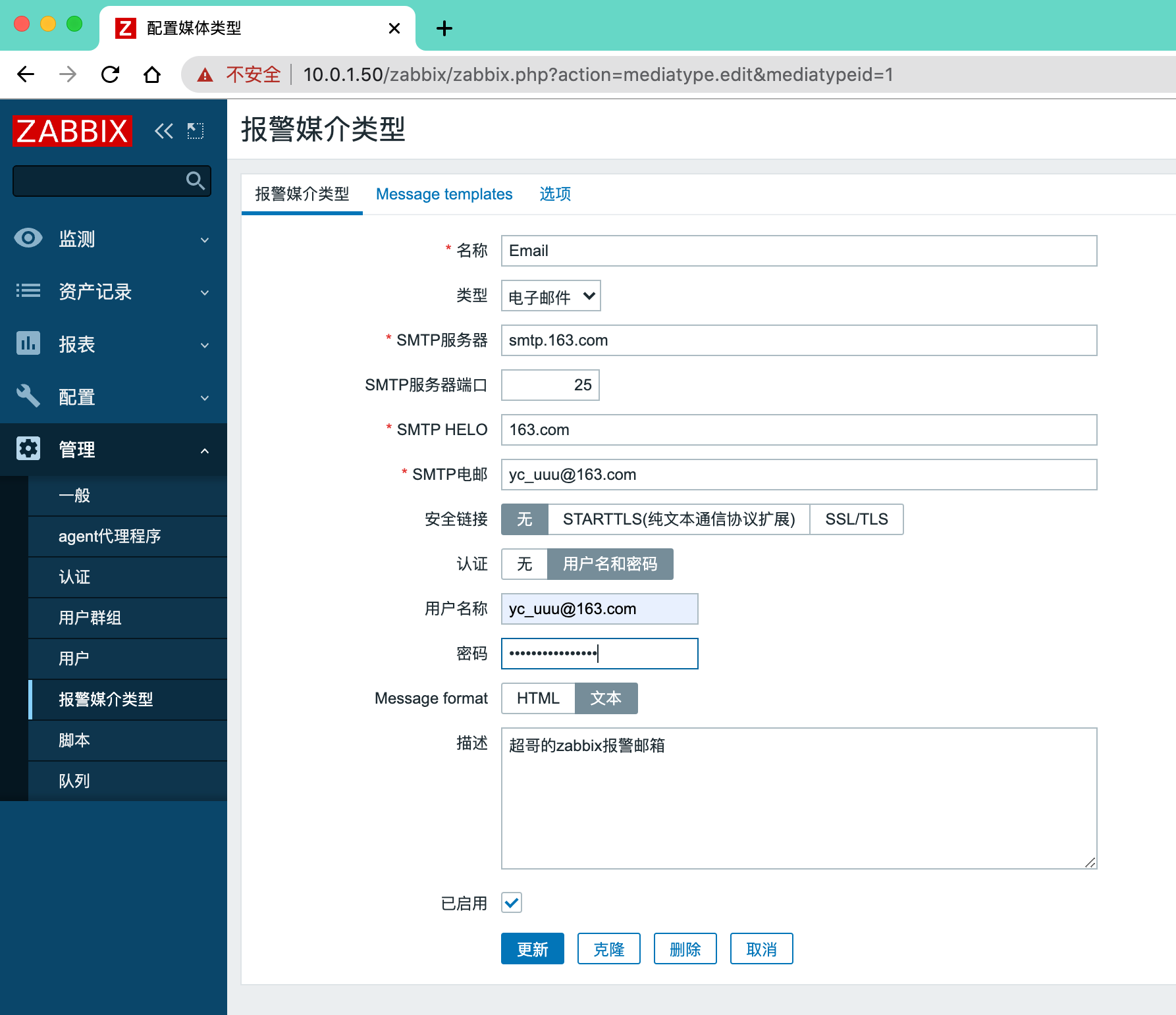Image resolution: width=1176 pixels, height=1015 pixels.
Task: Expand the 监测 monitoring menu
Action: tap(113, 239)
